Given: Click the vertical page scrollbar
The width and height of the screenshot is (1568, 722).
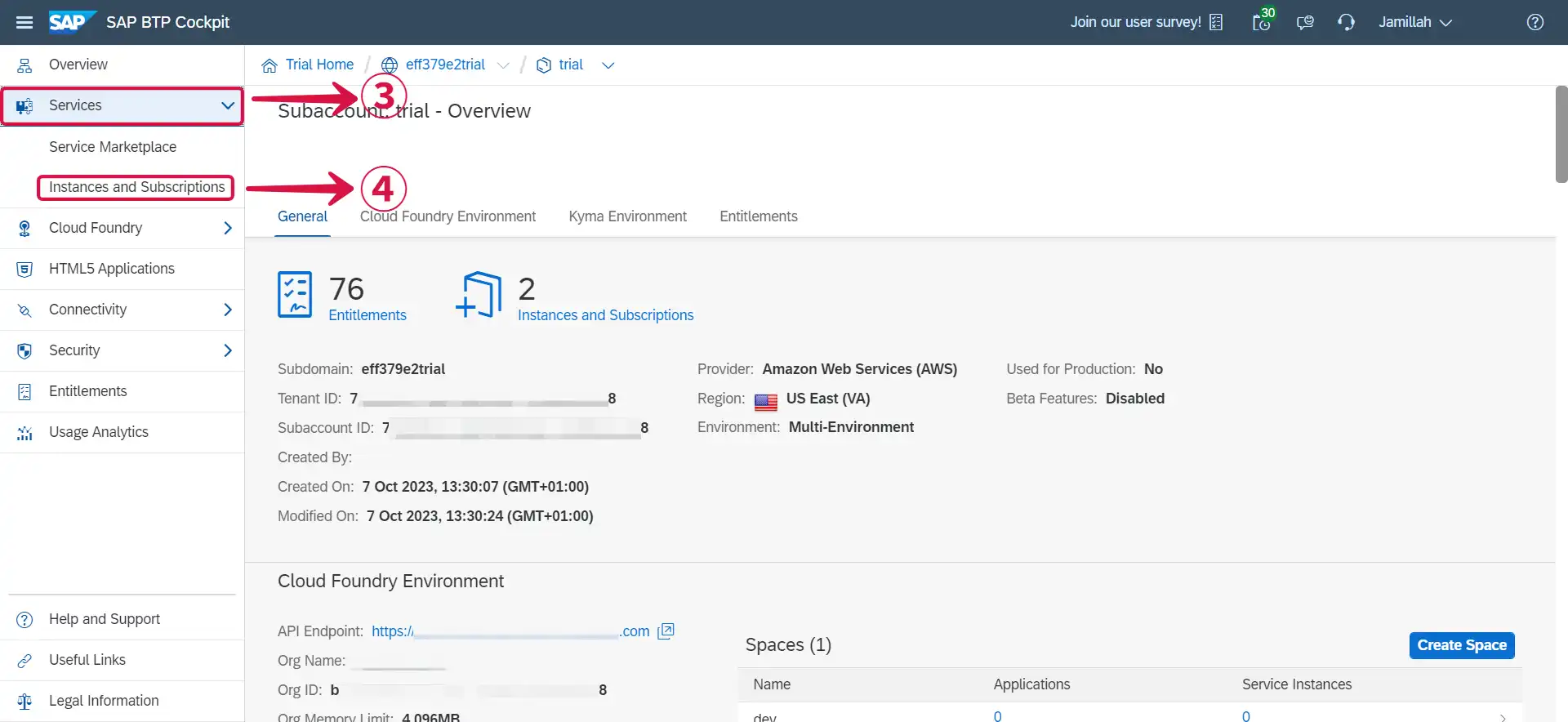Looking at the screenshot, I should tap(1561, 134).
